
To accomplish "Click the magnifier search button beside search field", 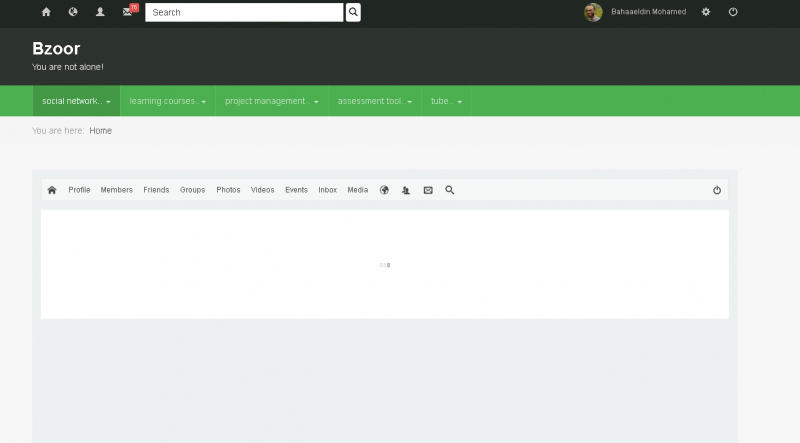I will click(x=353, y=12).
